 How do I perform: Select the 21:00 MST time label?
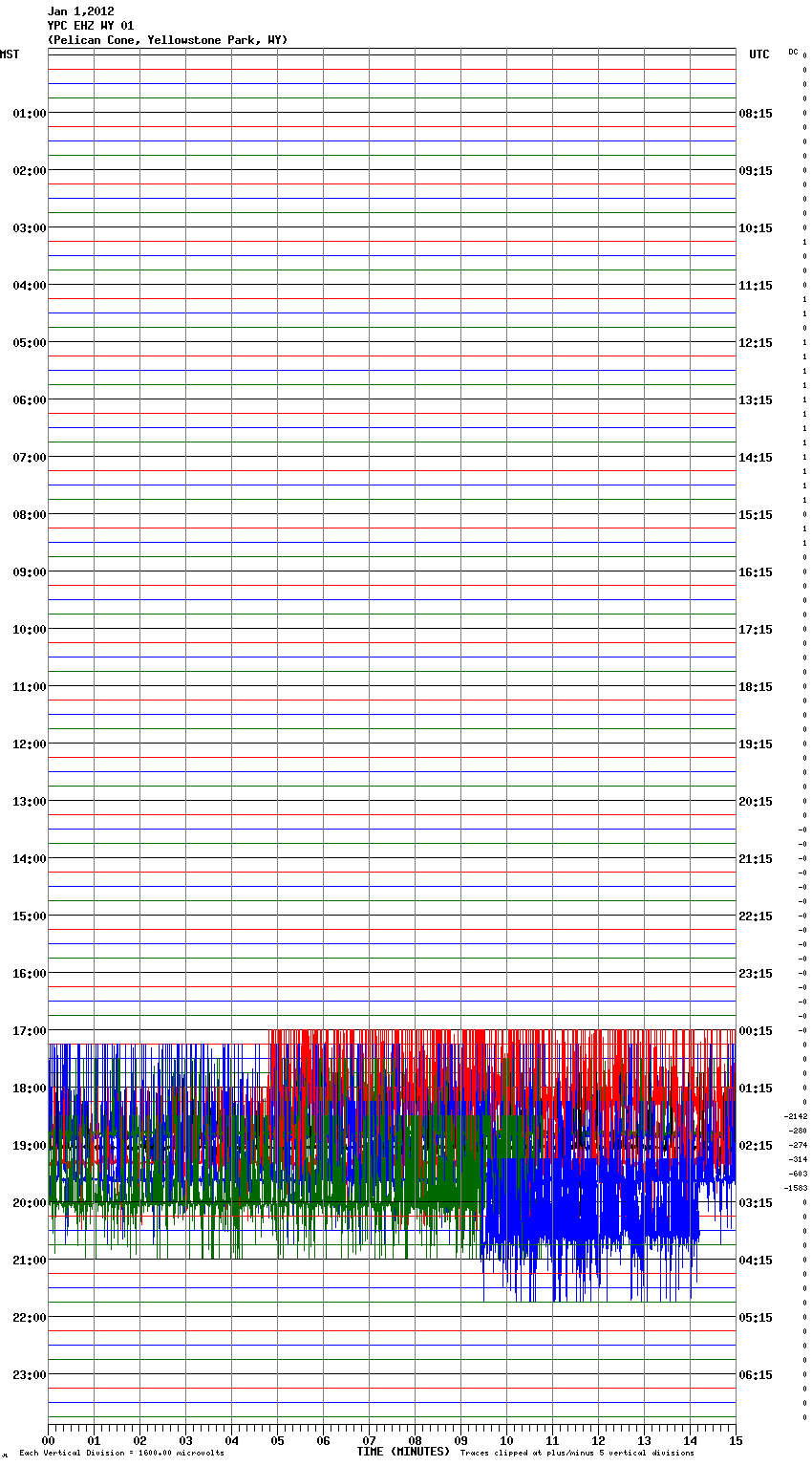(30, 1261)
